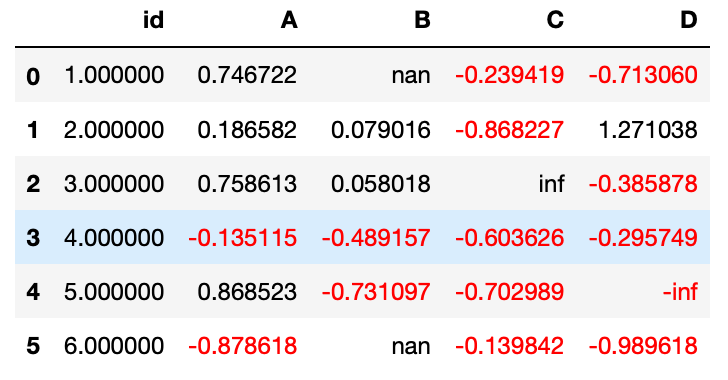Click cell value 0.868523
Image resolution: width=728 pixels, height=380 pixels.
[x=247, y=292]
